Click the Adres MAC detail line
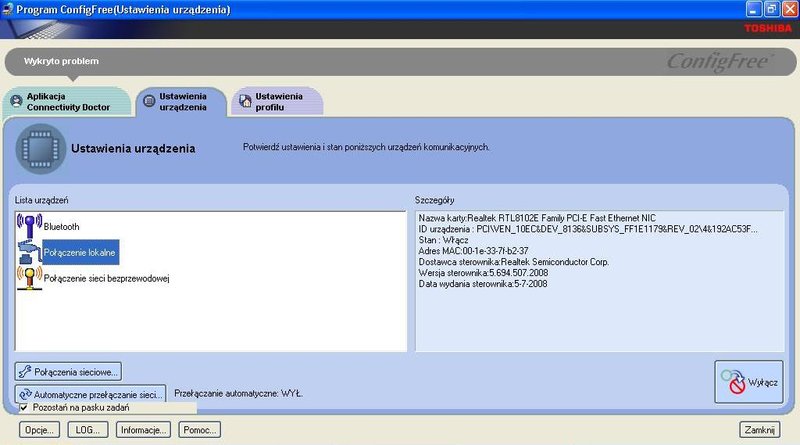Viewport: 800px width, 445px height. click(473, 251)
